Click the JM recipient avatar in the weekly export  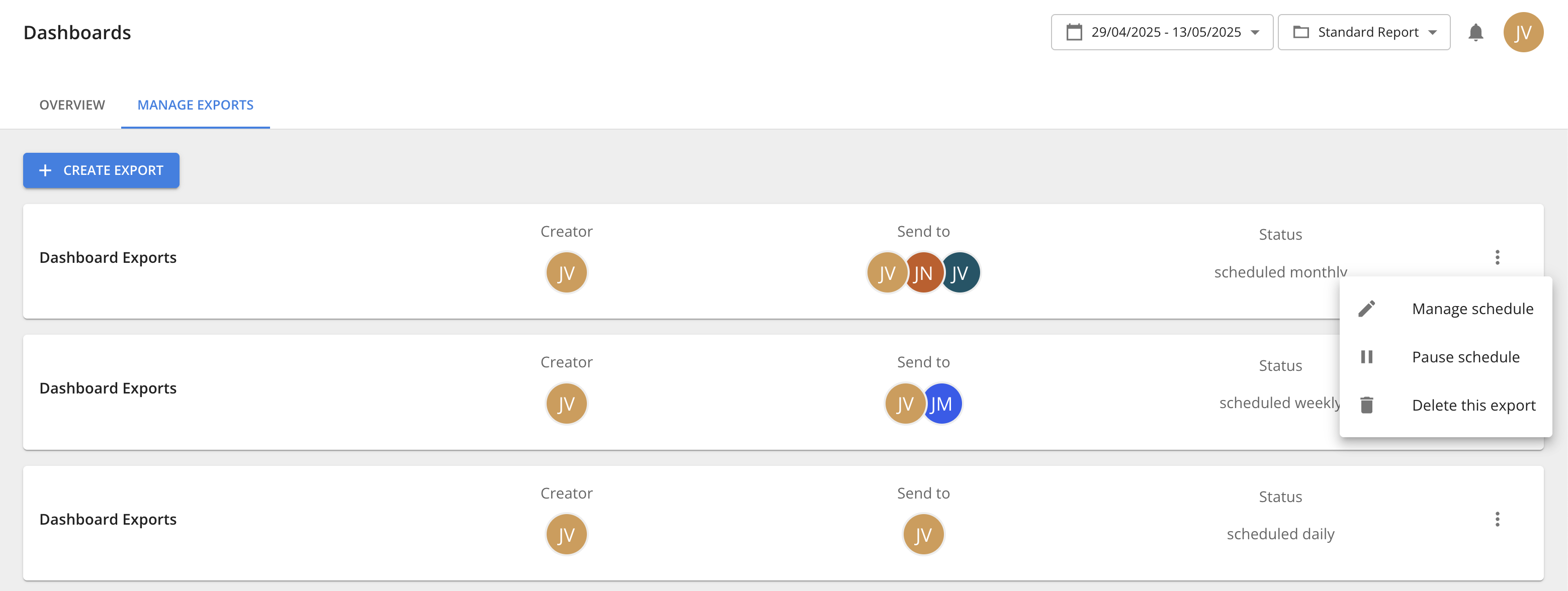click(941, 403)
